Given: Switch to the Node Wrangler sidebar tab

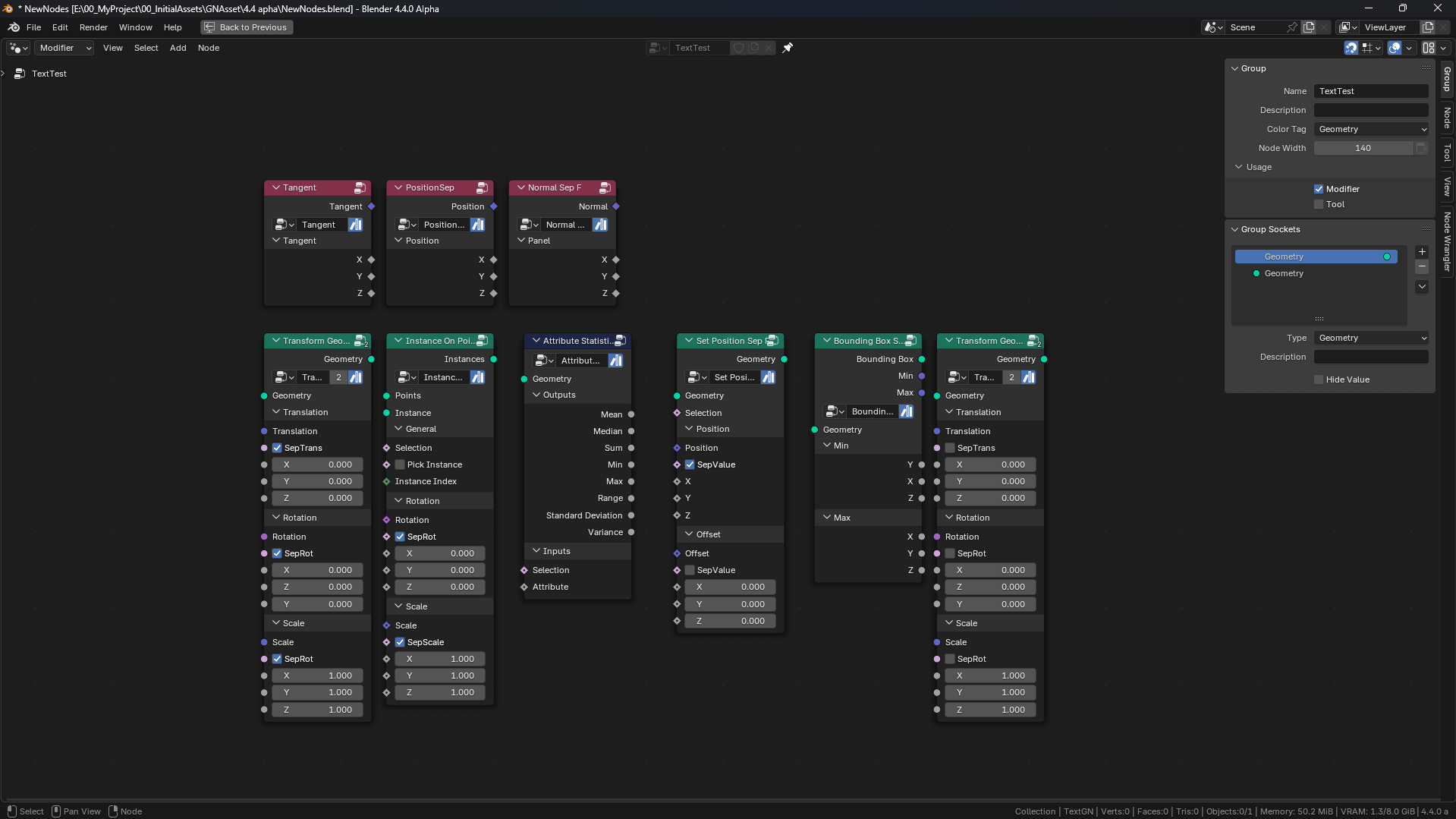Looking at the screenshot, I should 1448,241.
